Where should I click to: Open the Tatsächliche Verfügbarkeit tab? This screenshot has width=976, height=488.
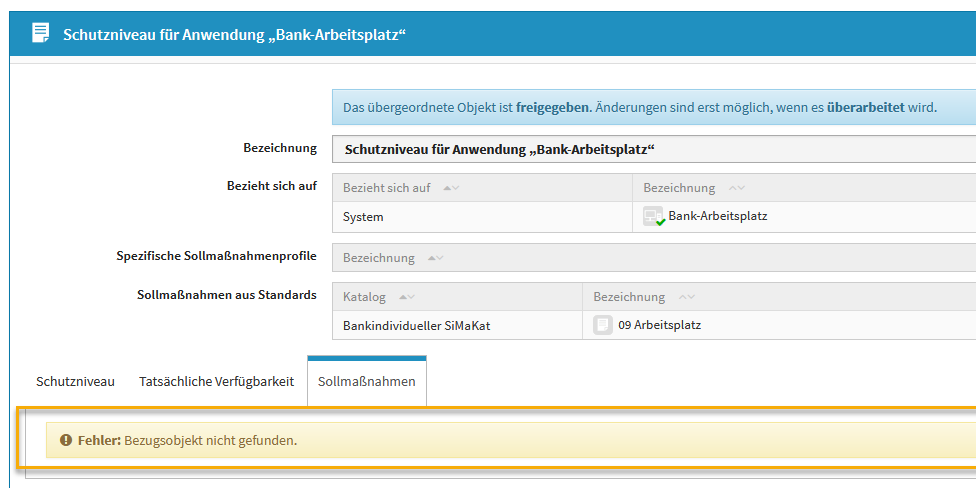[216, 382]
